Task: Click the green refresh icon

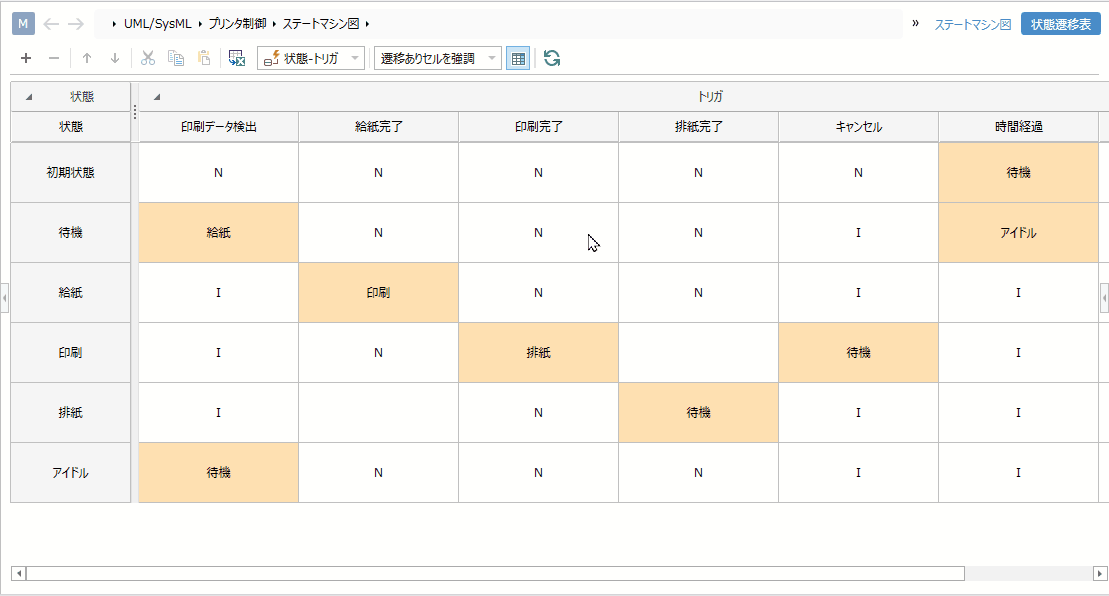Action: point(552,59)
